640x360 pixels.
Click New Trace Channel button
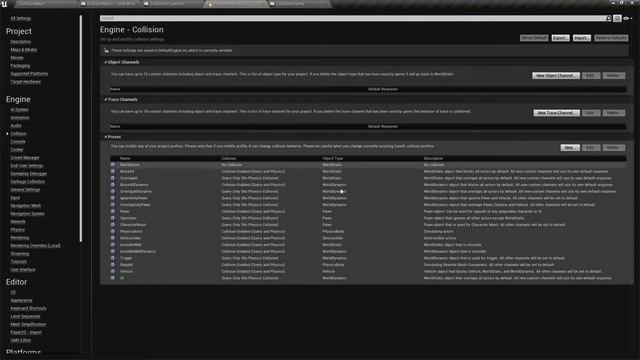tap(556, 113)
